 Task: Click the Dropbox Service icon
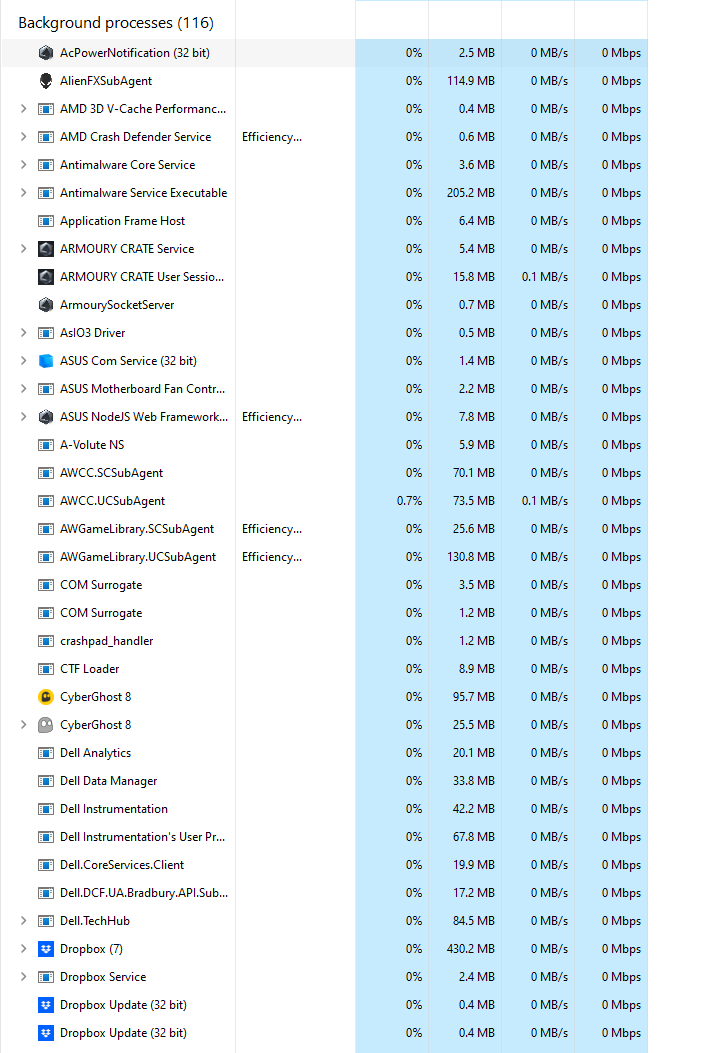click(x=46, y=977)
